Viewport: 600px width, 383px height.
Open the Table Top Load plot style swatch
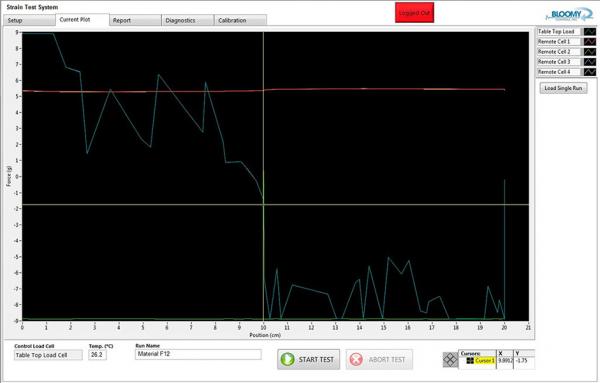click(x=589, y=31)
